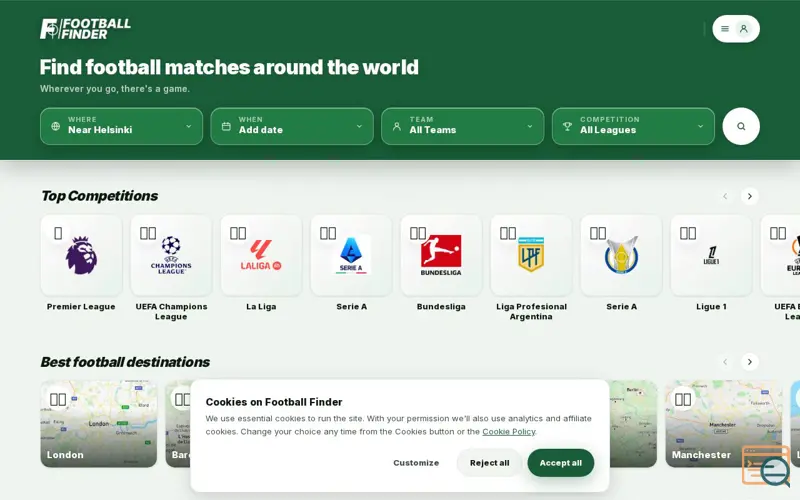The height and width of the screenshot is (500, 800).
Task: Open the Bundesliga logo card
Action: (x=441, y=255)
